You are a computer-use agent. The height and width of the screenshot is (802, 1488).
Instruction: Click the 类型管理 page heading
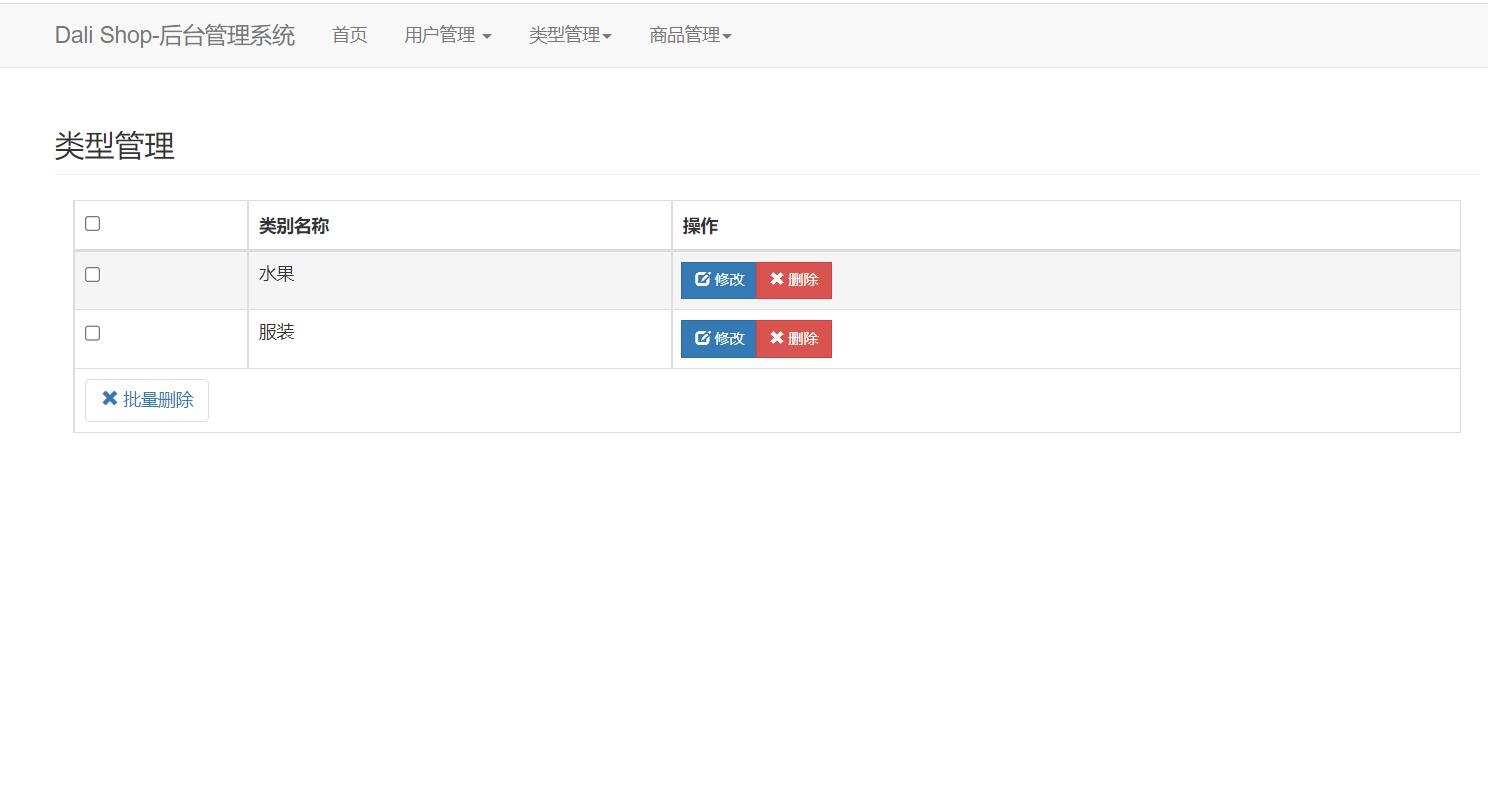pos(115,146)
